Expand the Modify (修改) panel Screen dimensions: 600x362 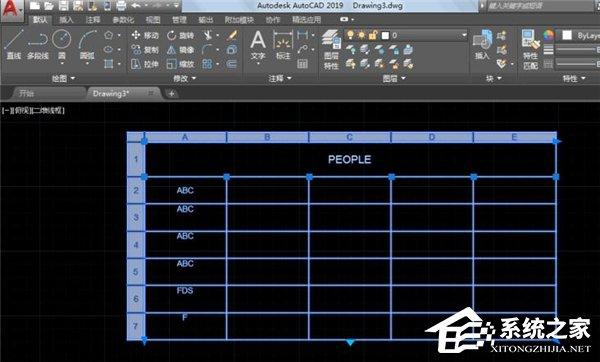(184, 78)
